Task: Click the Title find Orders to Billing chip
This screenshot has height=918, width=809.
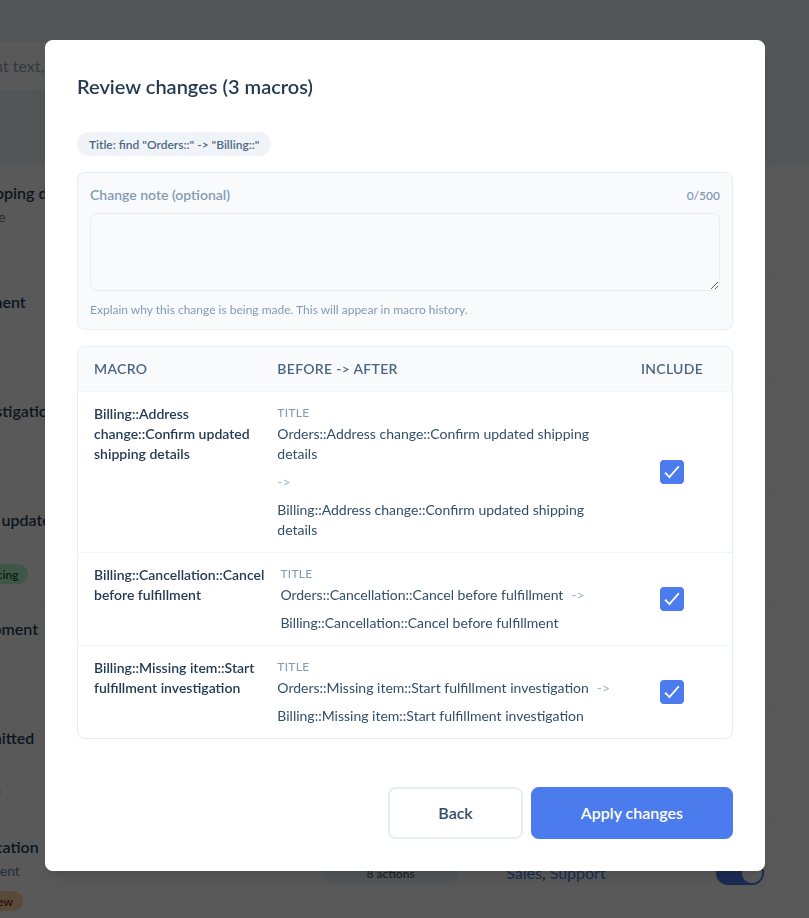Action: [x=174, y=145]
